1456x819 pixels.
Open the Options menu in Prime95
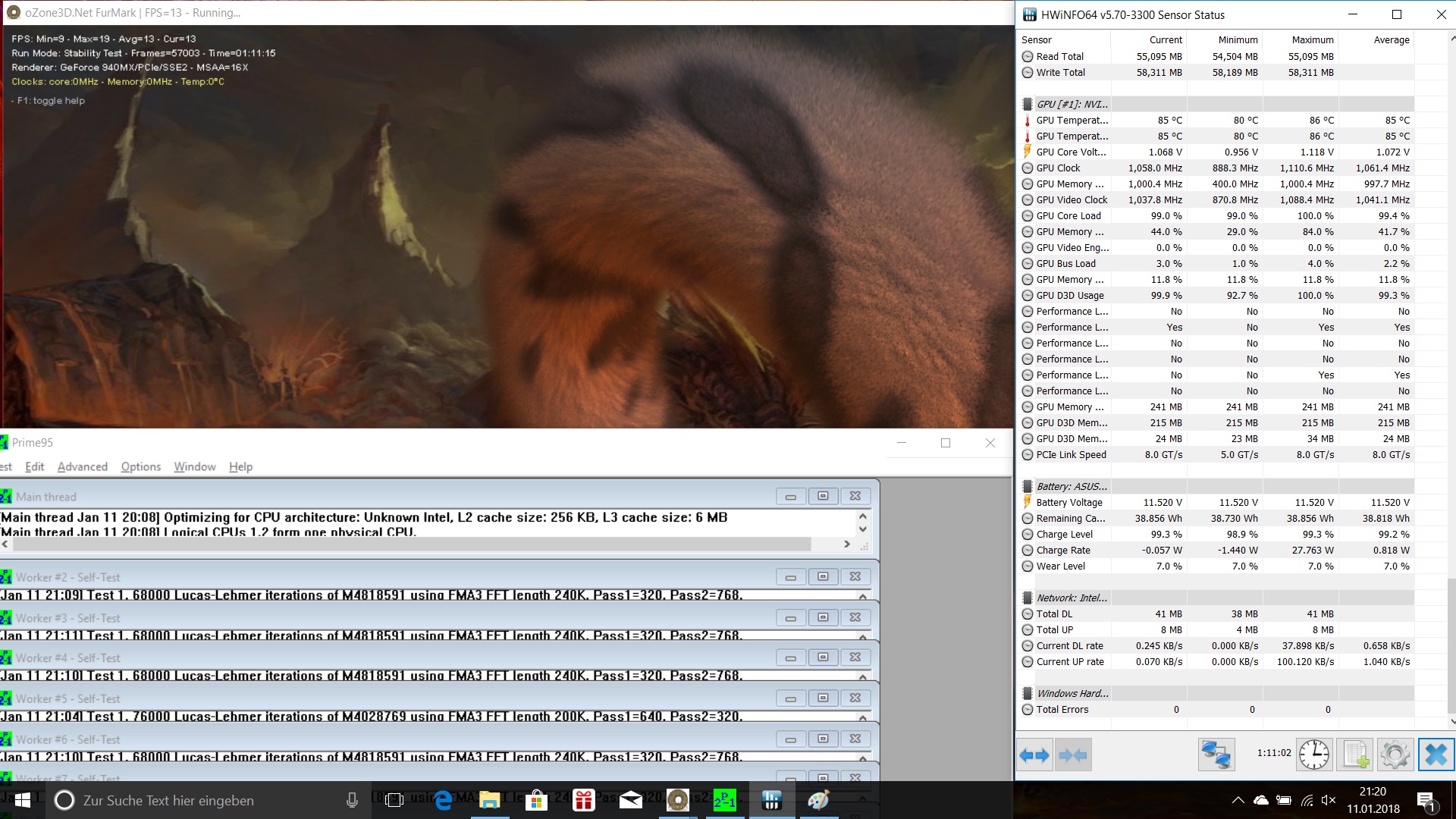pyautogui.click(x=141, y=466)
